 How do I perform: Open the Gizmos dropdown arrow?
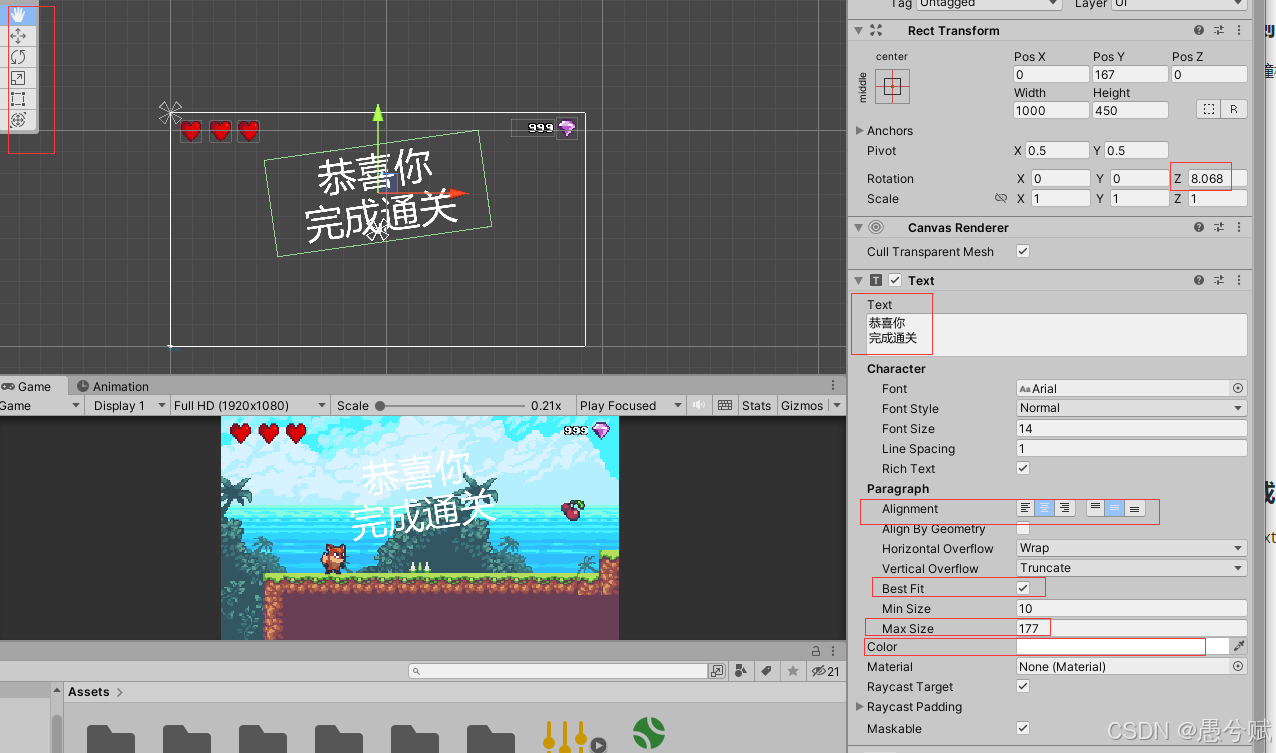pos(837,405)
